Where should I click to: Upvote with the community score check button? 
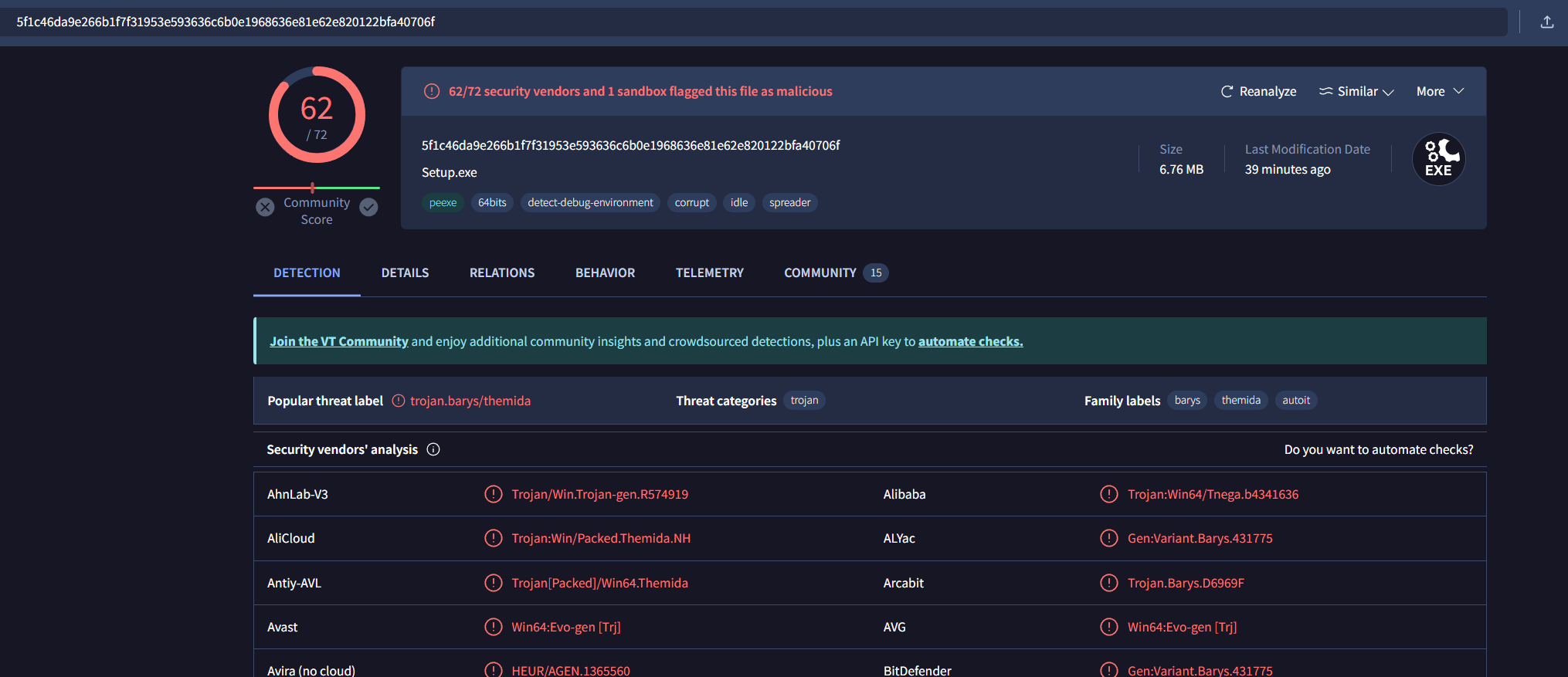[369, 207]
